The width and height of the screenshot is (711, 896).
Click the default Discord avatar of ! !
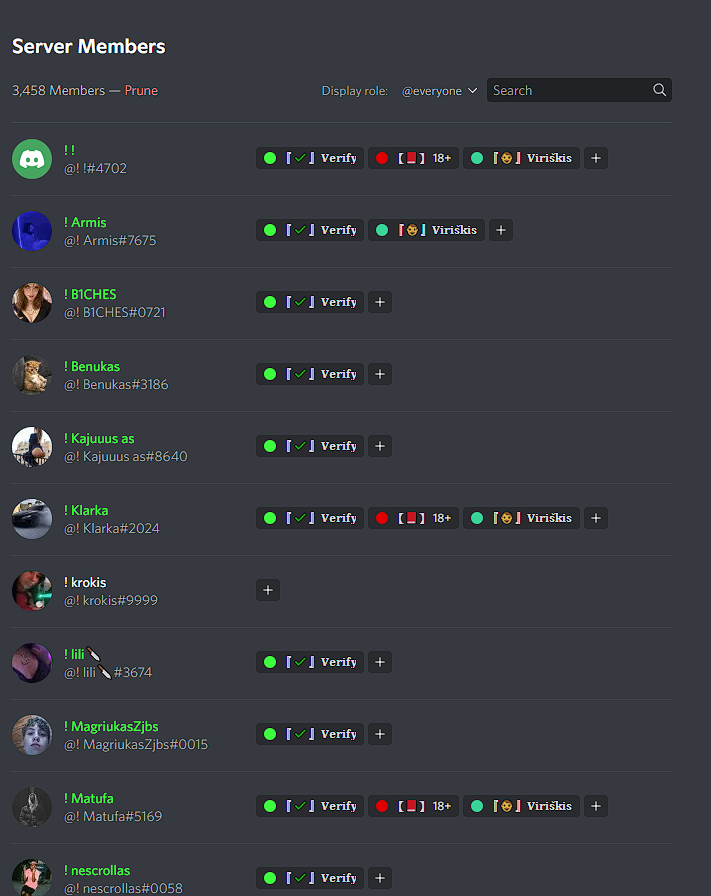(32, 159)
